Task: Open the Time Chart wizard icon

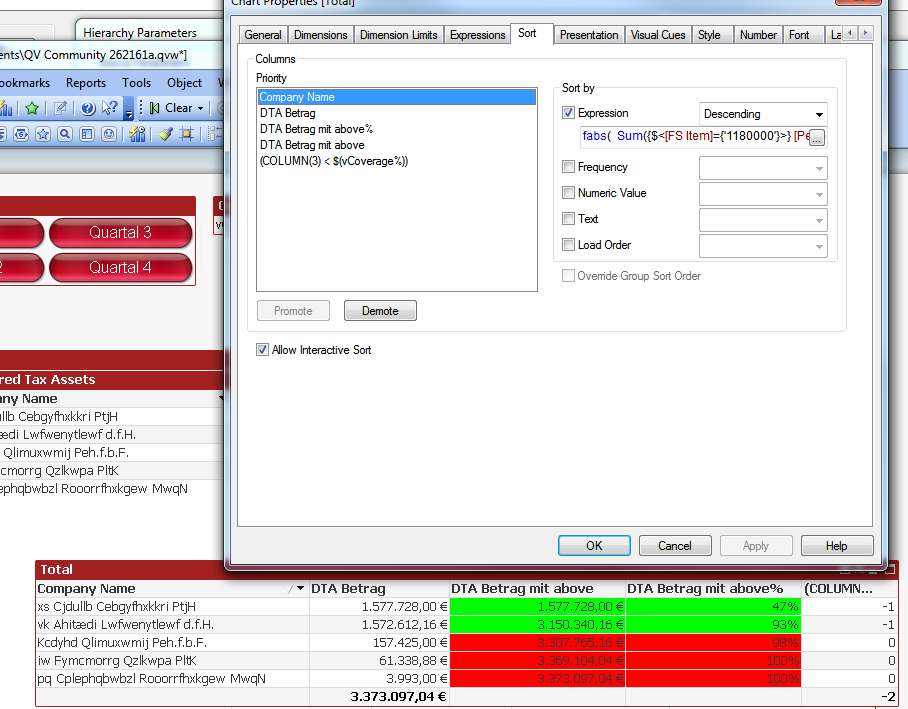Action: pos(137,134)
